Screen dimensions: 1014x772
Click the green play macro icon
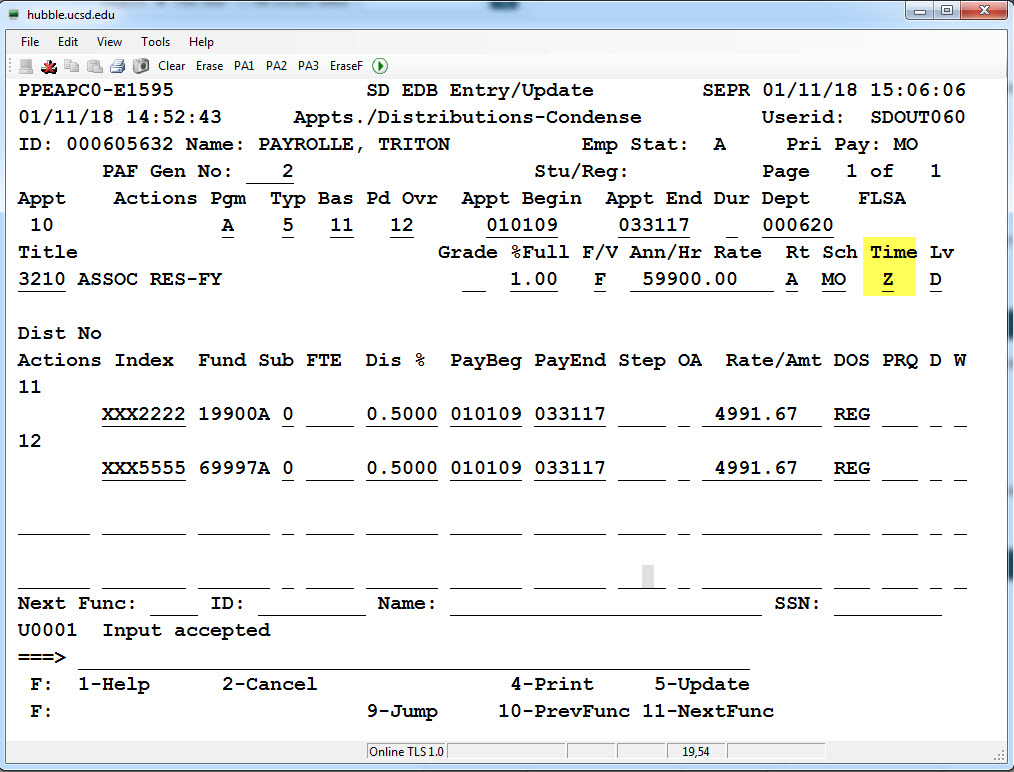[380, 66]
